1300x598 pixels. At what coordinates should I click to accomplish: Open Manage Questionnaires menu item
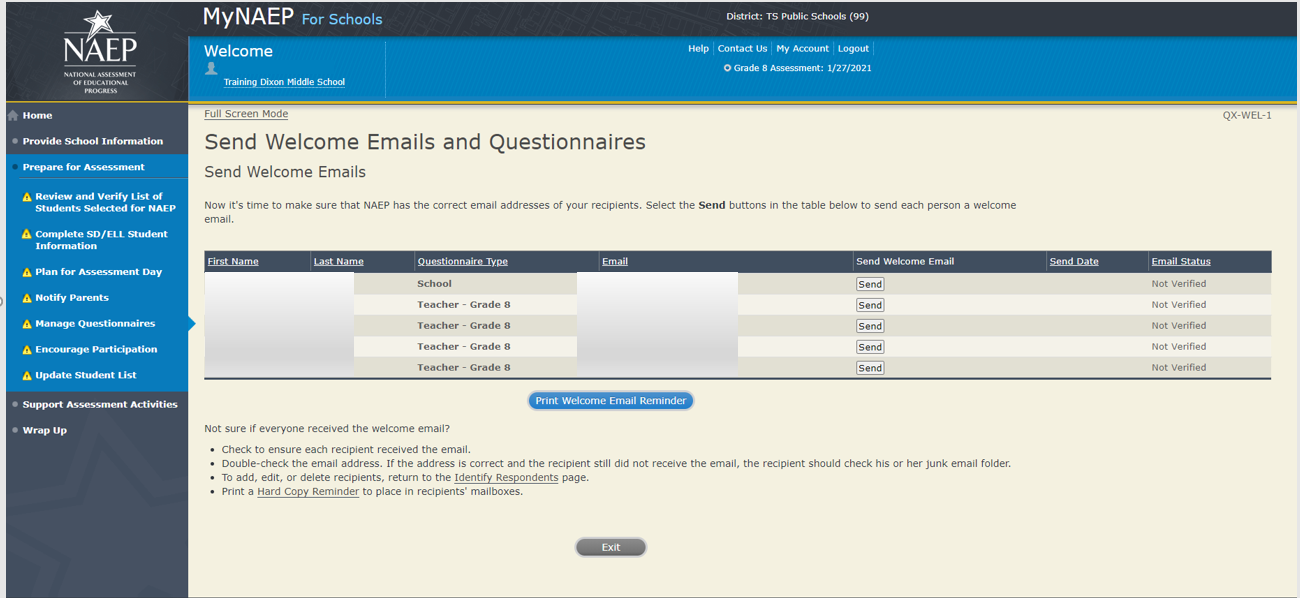pyautogui.click(x=95, y=324)
